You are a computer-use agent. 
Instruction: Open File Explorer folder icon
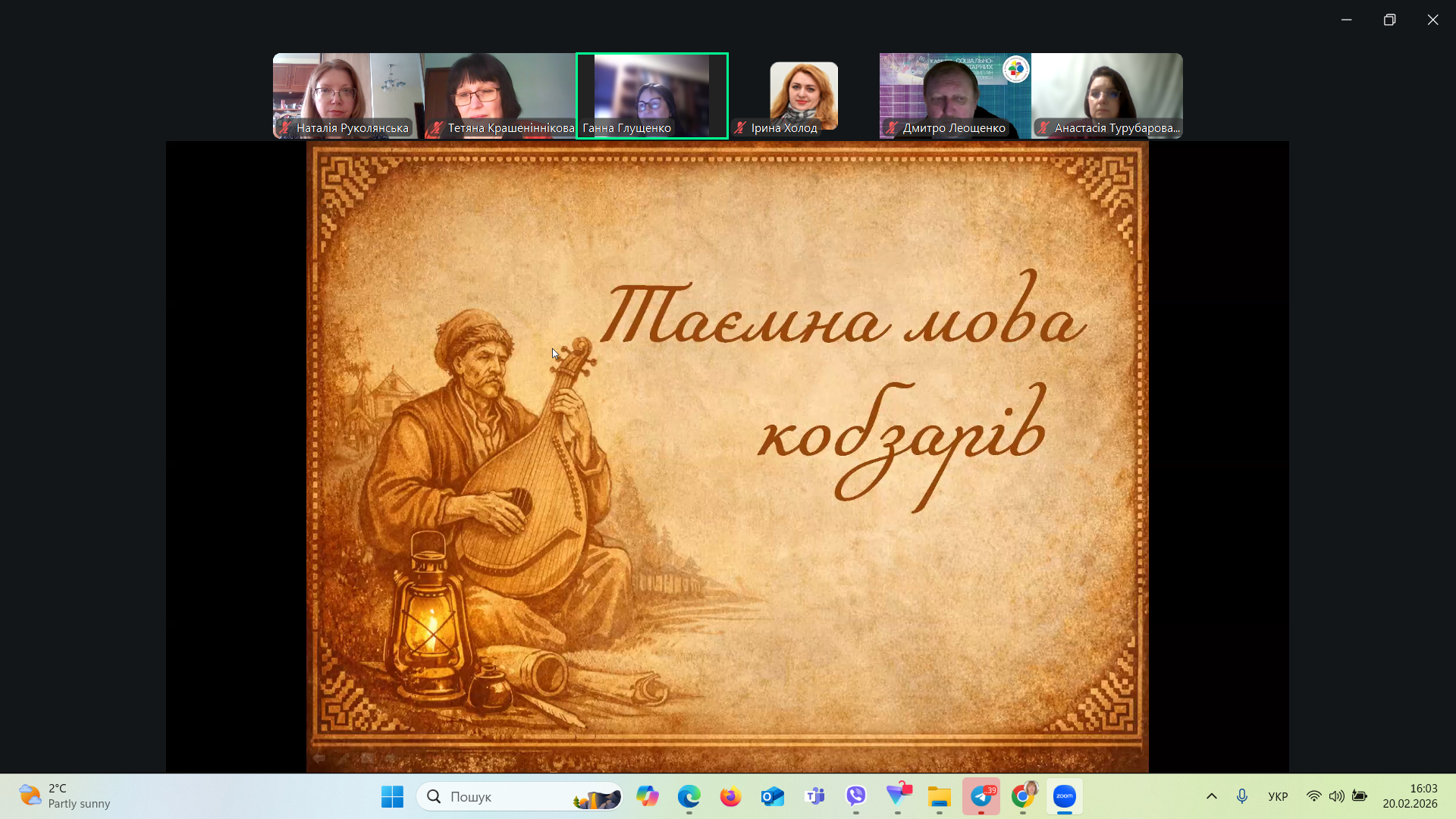[x=940, y=796]
